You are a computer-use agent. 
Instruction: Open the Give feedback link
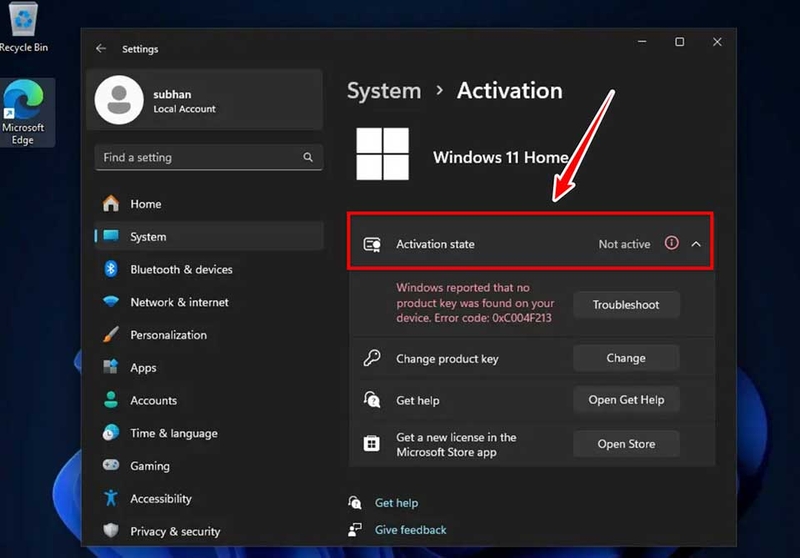coord(411,529)
